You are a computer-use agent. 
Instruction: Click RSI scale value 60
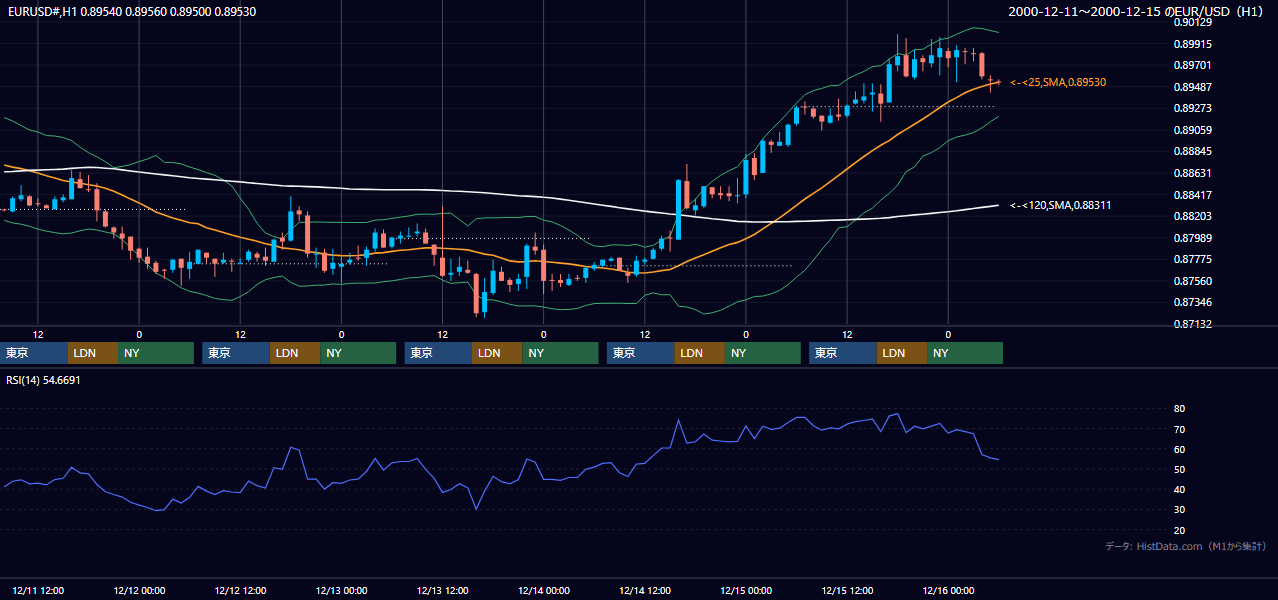pyautogui.click(x=1180, y=449)
